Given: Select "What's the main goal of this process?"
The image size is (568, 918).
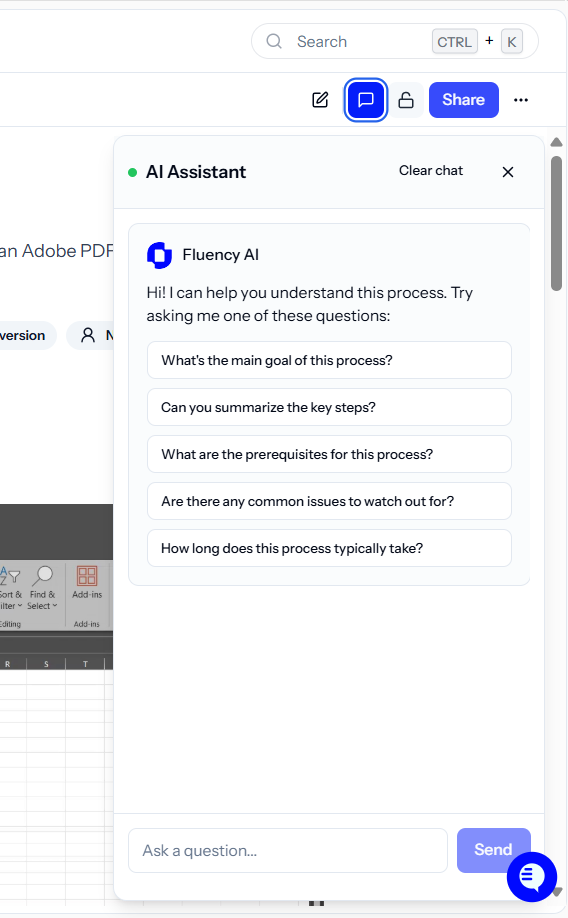Looking at the screenshot, I should tap(329, 360).
